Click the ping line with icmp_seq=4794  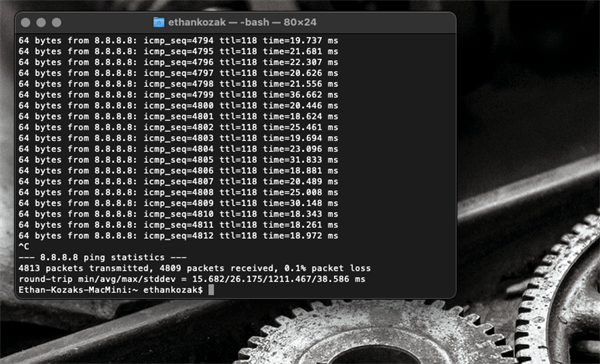pos(178,41)
